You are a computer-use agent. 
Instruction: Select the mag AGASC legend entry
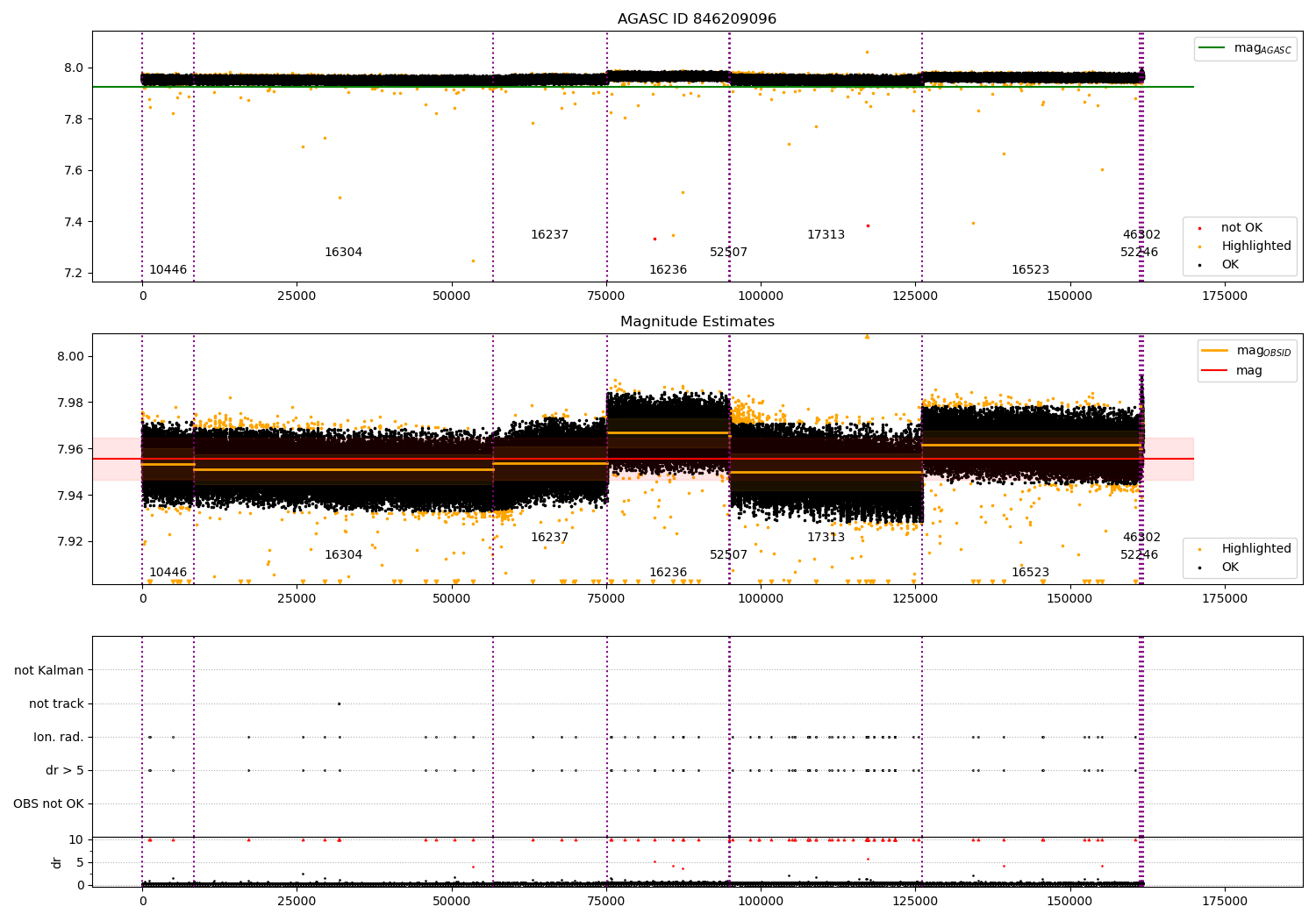tap(1245, 48)
